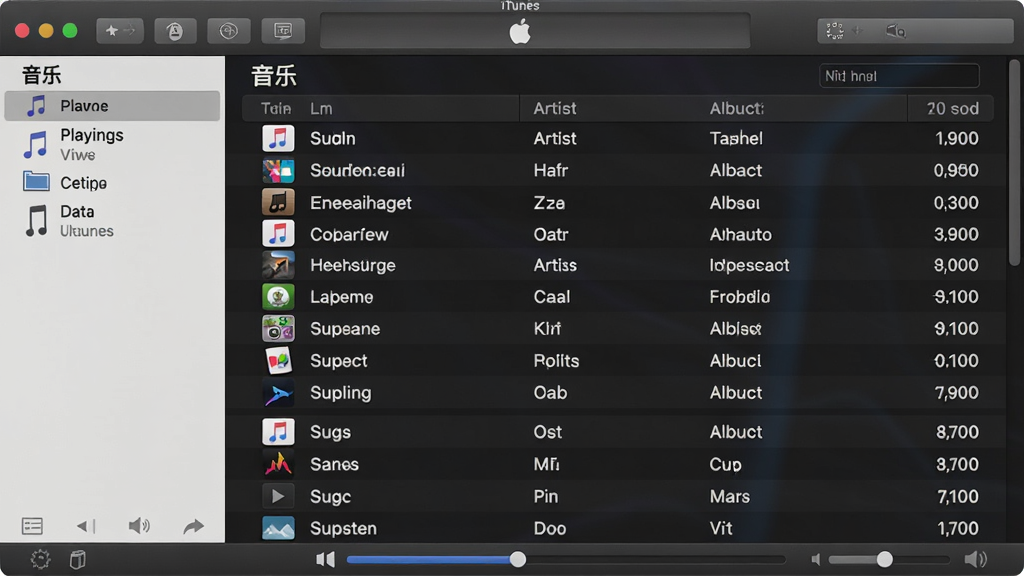Click the green icon in the Lapeme row
This screenshot has width=1024, height=576.
tap(278, 296)
